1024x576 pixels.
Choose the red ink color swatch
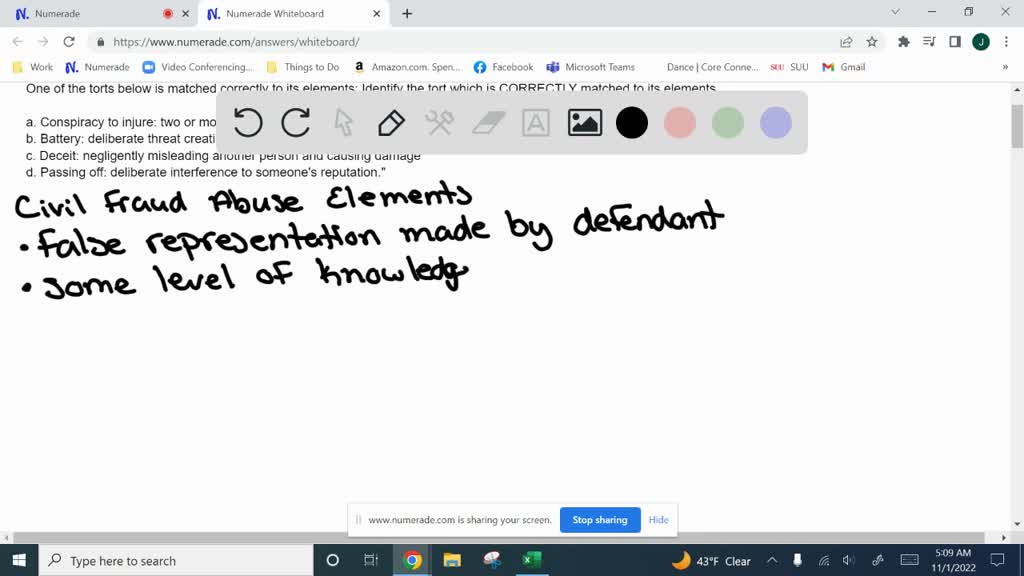click(680, 122)
